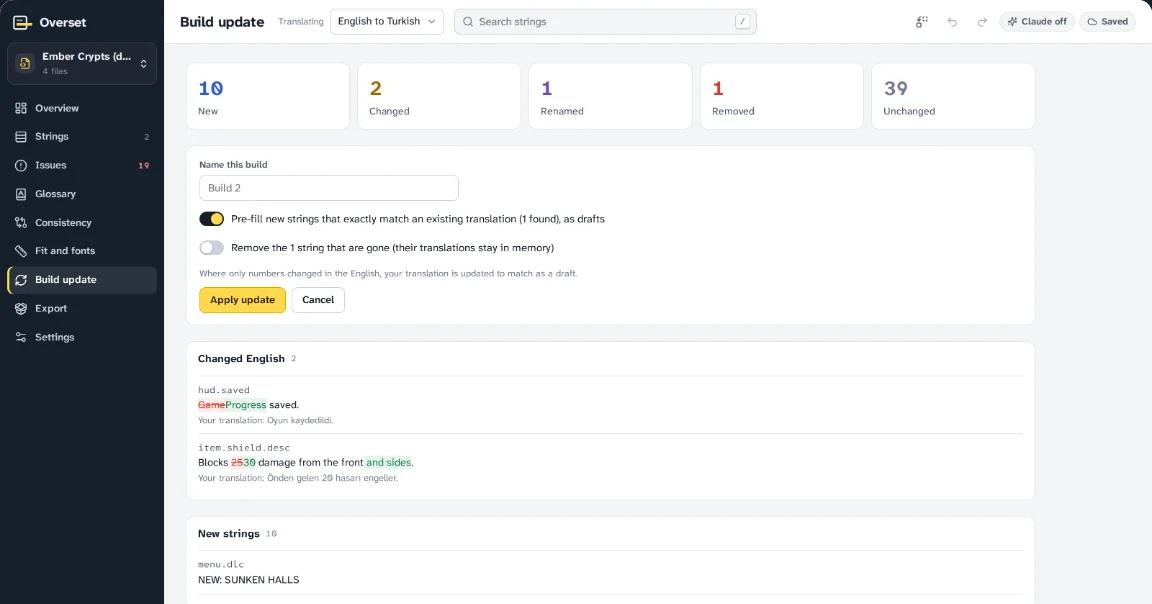Click the Apply update button
The image size is (1152, 604).
coord(242,300)
